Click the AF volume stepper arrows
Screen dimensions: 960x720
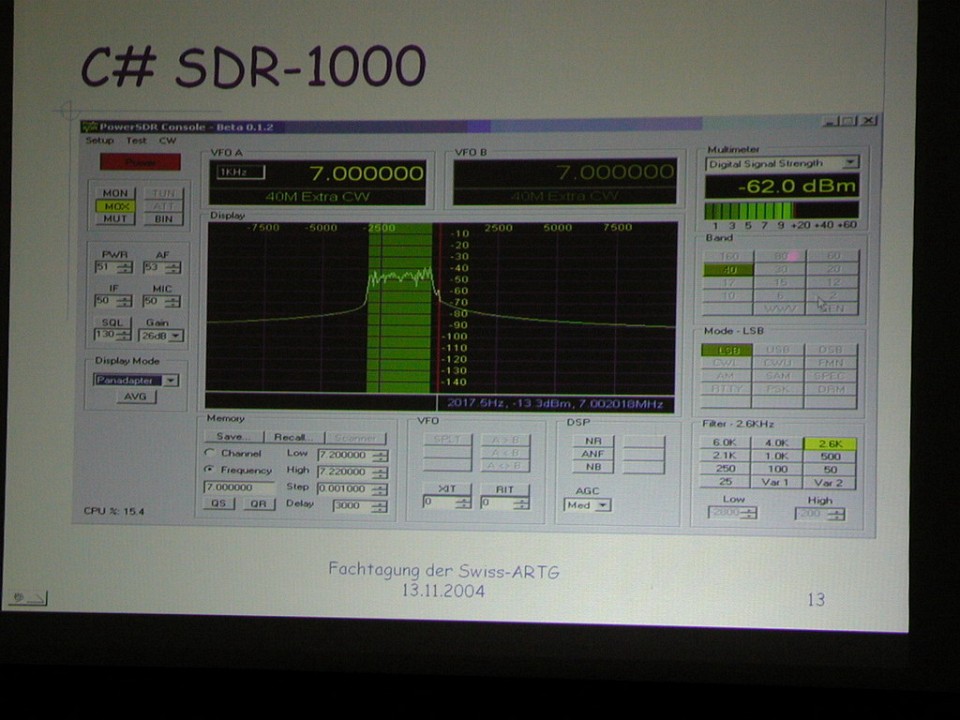[x=173, y=268]
